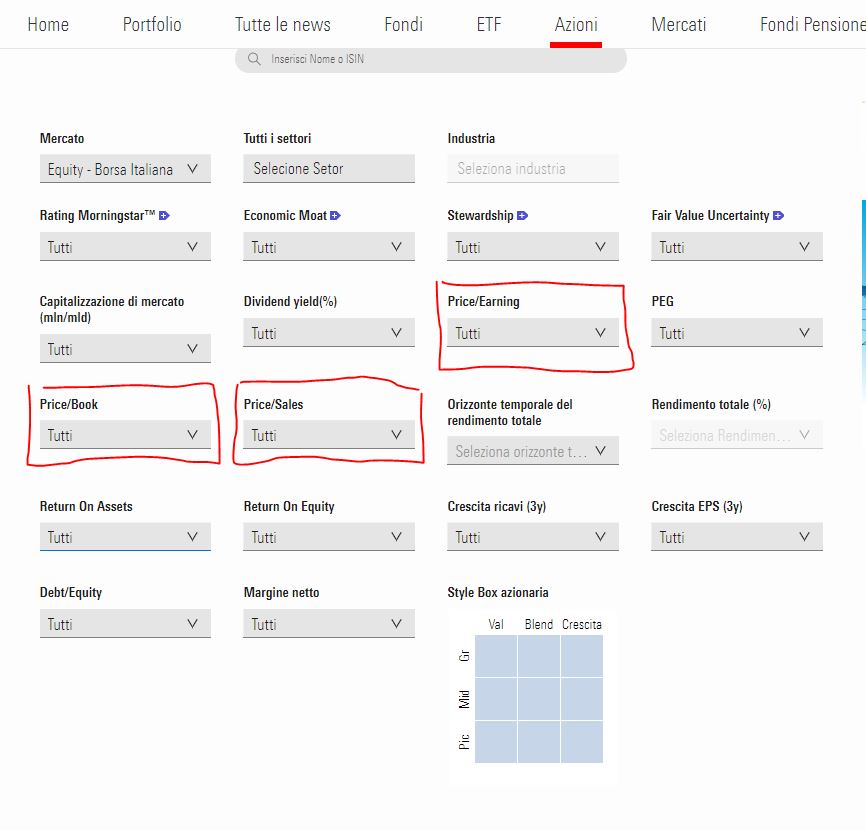Expand the Price/Sales dropdown
This screenshot has height=830, width=866.
pos(328,435)
